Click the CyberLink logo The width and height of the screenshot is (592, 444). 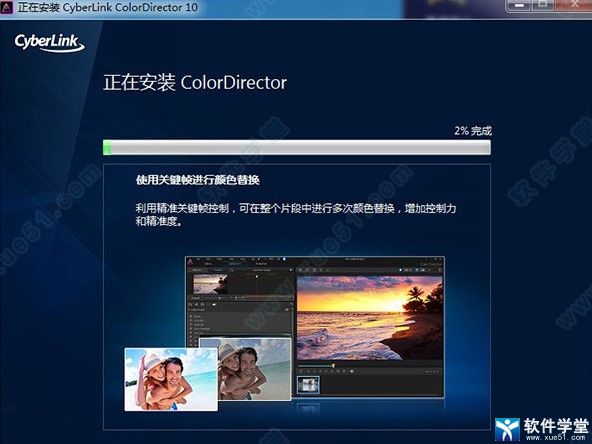(x=49, y=43)
